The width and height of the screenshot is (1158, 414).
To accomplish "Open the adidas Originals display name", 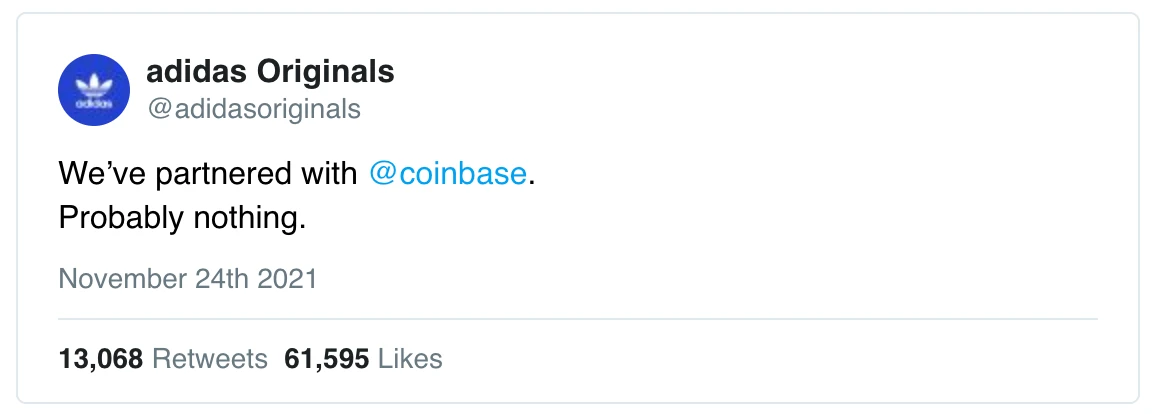I will coord(270,72).
